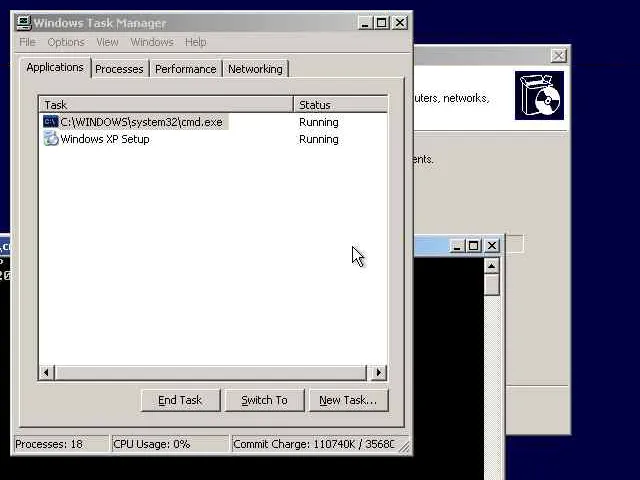Sort by the Task column header
This screenshot has height=480, width=640.
pyautogui.click(x=166, y=105)
